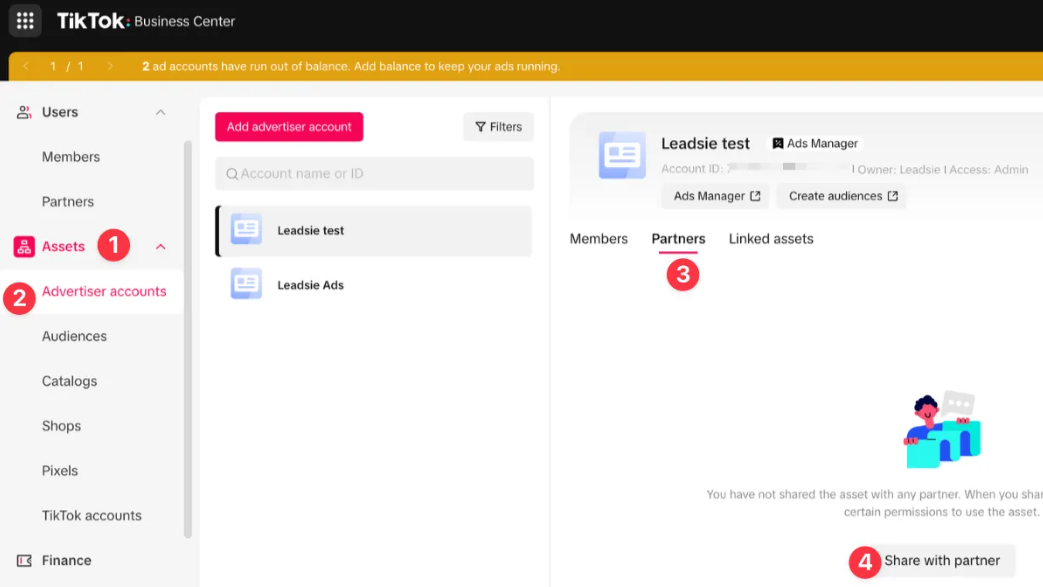
Task: Click the sidebar vertical scrollbar
Action: pos(188,338)
